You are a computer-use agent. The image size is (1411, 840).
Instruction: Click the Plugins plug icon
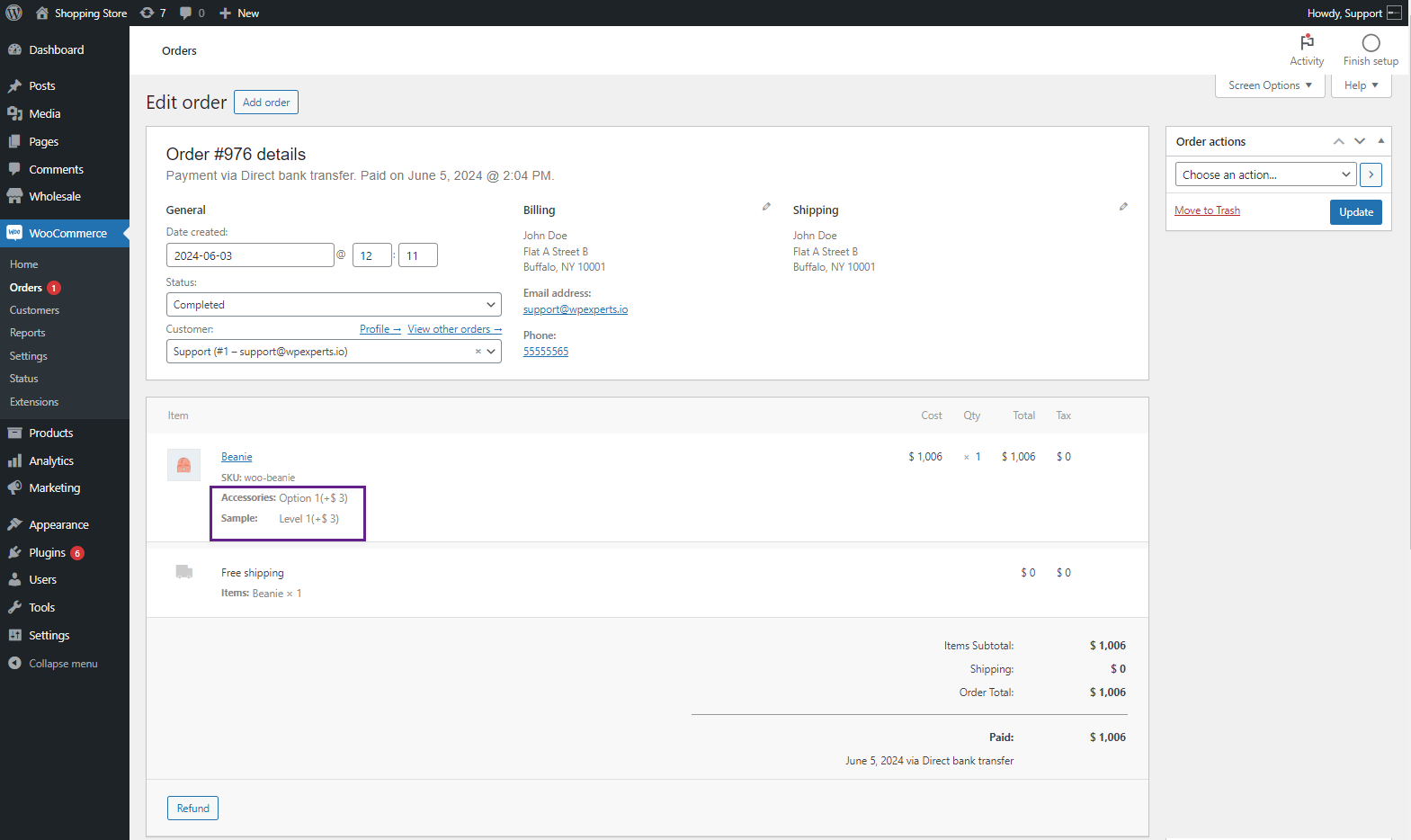pos(14,552)
